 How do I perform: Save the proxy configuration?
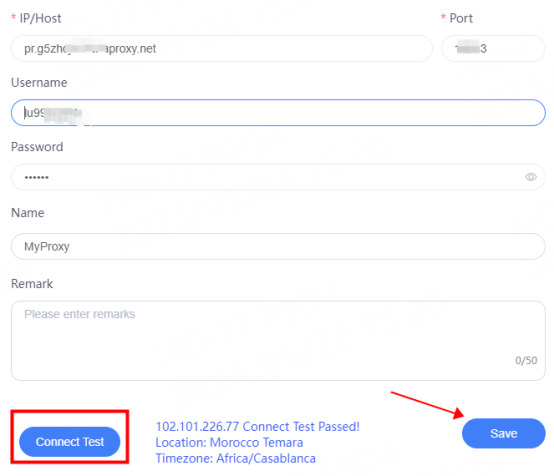[x=503, y=433]
